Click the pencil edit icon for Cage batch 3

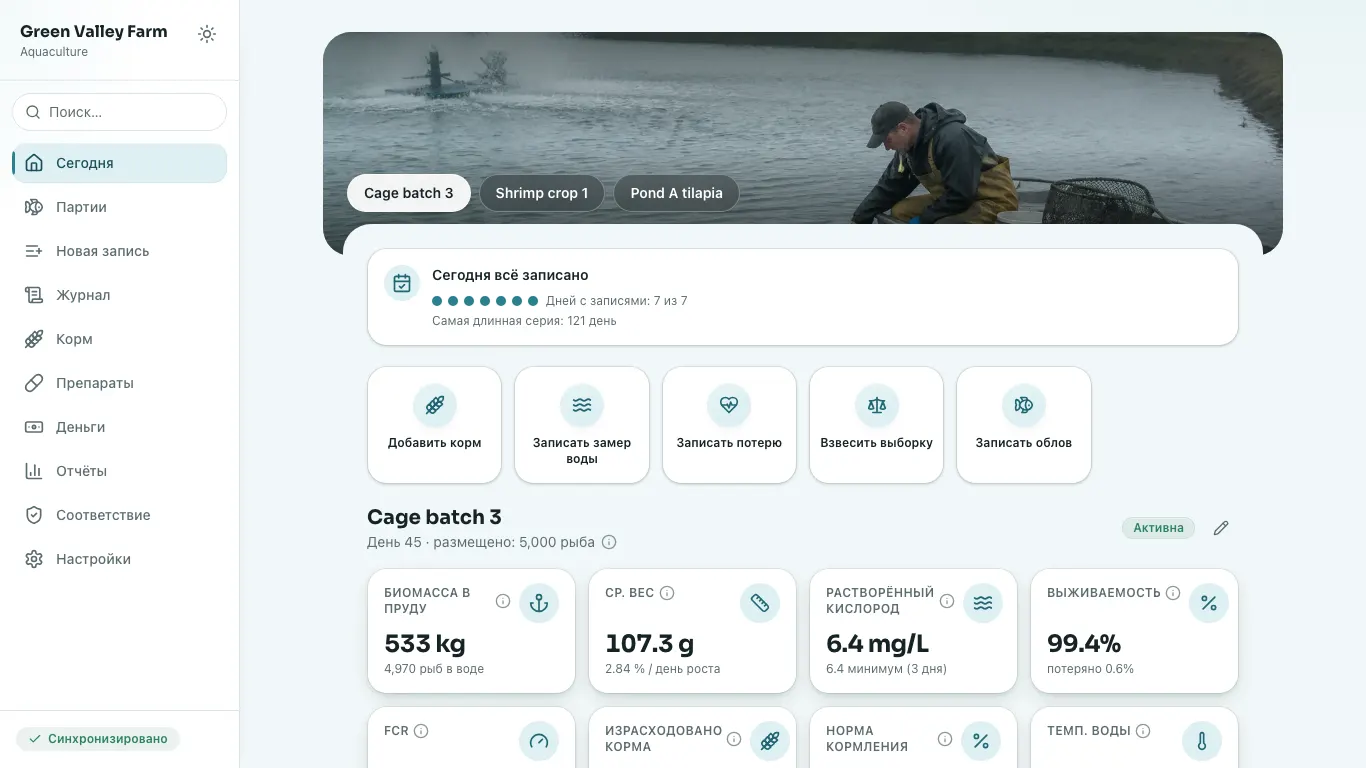pyautogui.click(x=1221, y=528)
